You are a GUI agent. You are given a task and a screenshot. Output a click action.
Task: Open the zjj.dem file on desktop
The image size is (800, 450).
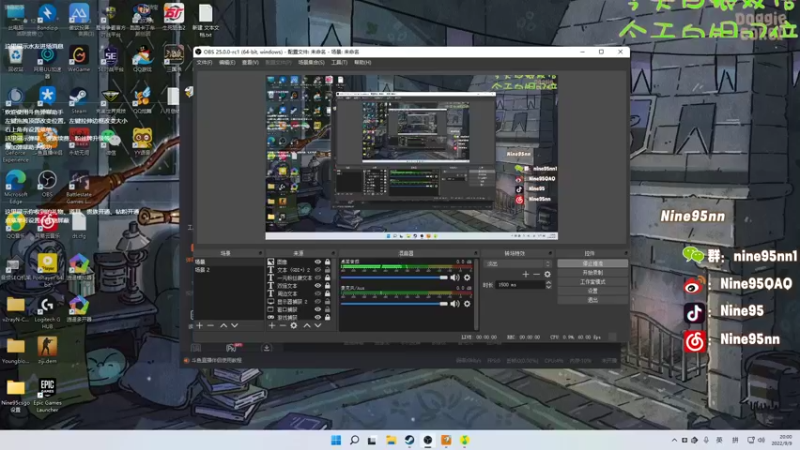pos(47,351)
